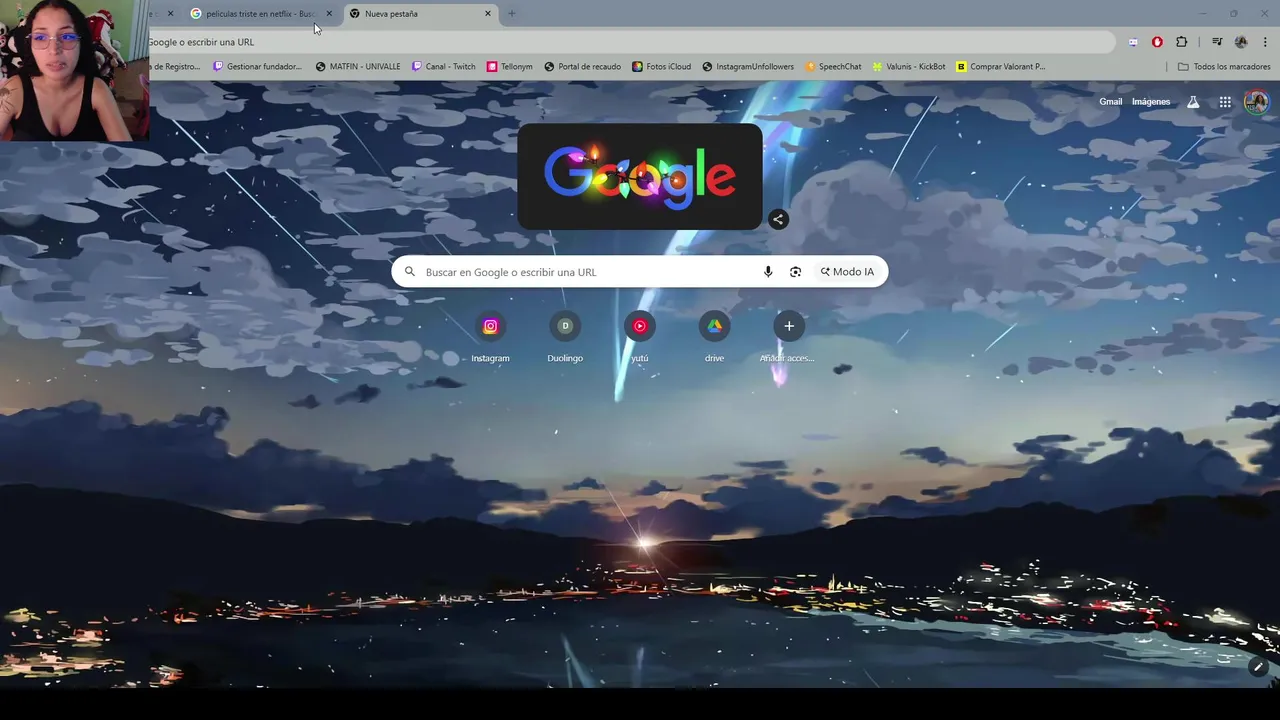1280x720 pixels.
Task: Click the browser address bar
Action: click(x=630, y=42)
